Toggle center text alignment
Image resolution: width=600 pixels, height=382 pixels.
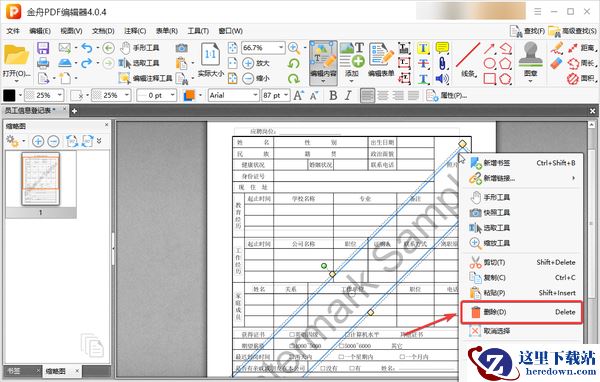point(383,96)
